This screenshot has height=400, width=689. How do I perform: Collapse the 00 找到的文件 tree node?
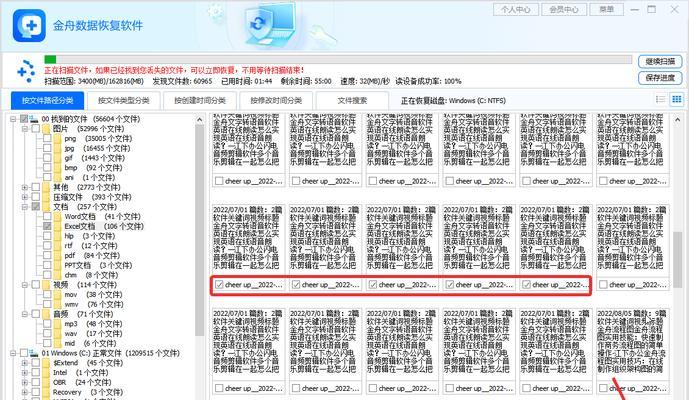click(13, 119)
